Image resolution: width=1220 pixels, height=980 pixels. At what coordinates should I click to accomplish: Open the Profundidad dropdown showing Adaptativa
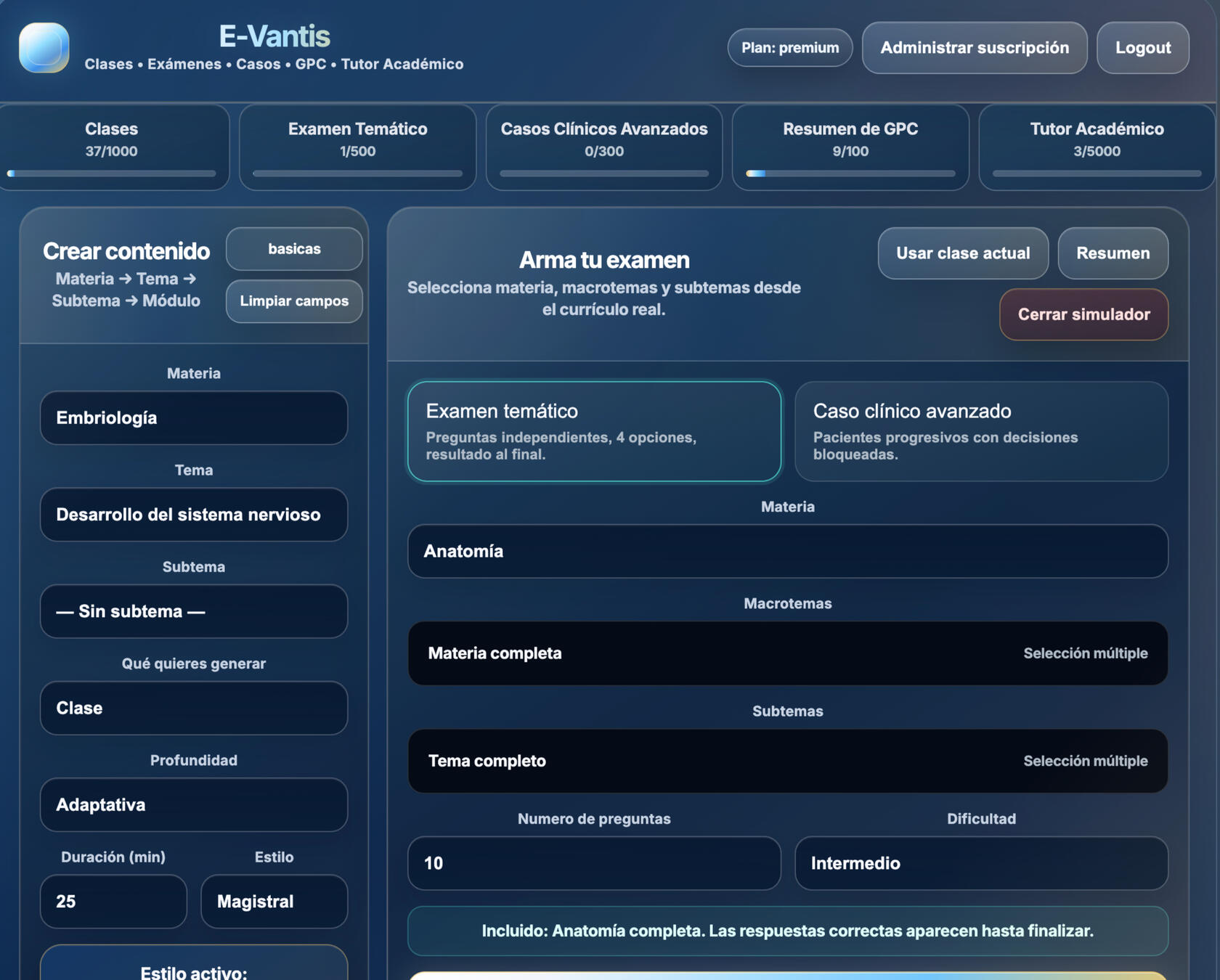click(x=194, y=804)
